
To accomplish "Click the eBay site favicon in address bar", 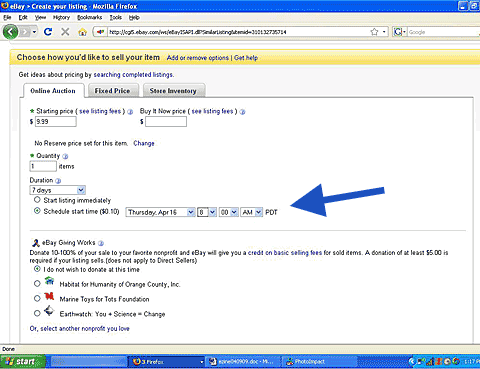I will tap(100, 32).
